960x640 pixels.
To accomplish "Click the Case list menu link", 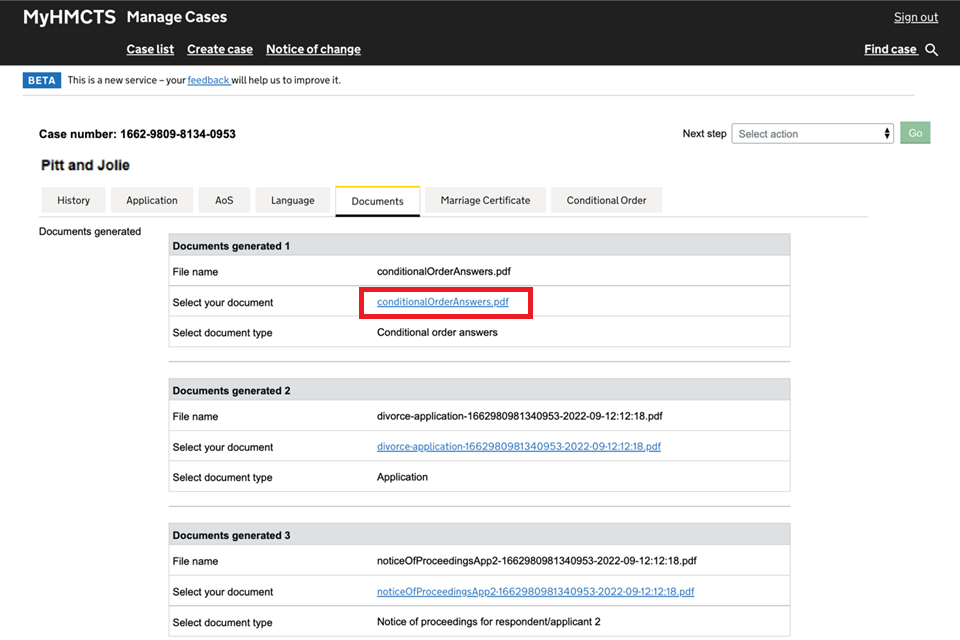I will tap(150, 49).
